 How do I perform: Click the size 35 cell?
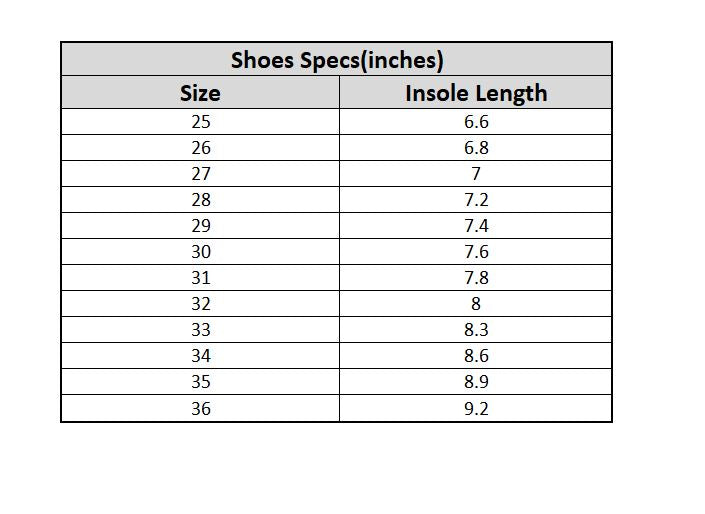200,382
